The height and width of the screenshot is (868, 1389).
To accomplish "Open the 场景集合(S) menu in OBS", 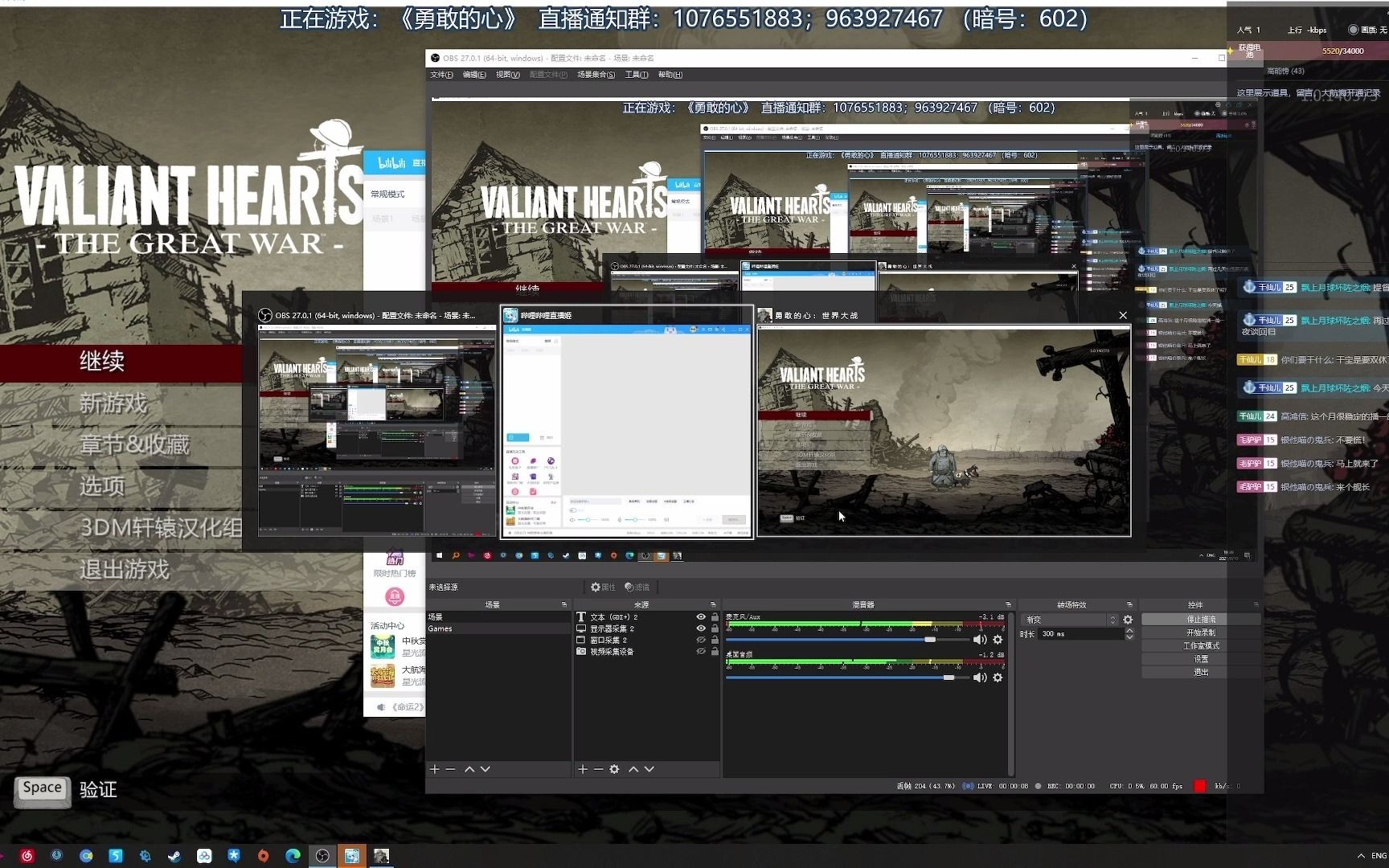I will (x=596, y=75).
